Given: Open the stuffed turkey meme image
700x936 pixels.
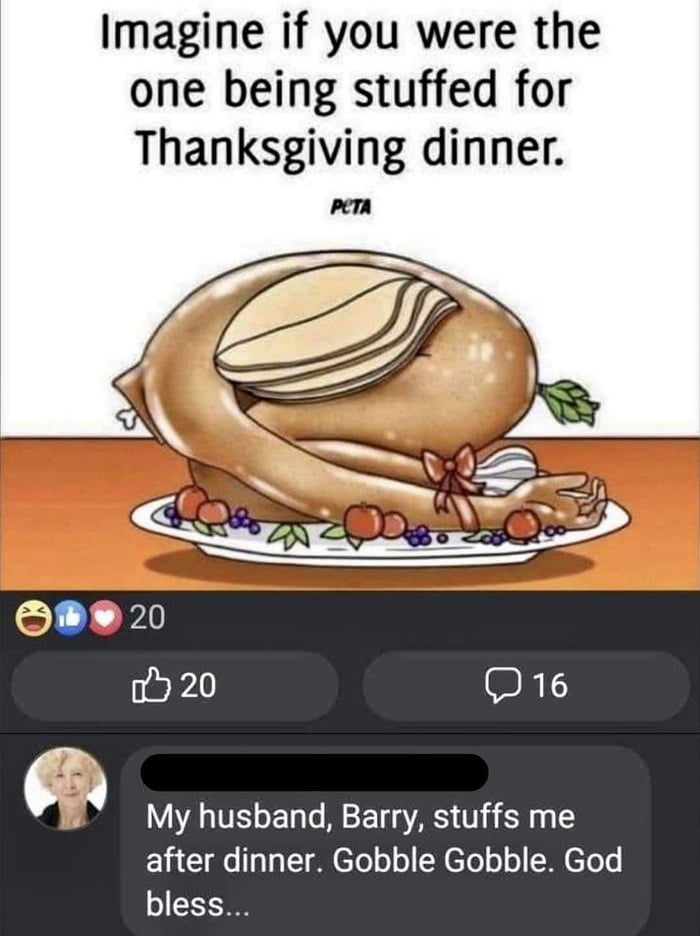Looking at the screenshot, I should (350, 295).
